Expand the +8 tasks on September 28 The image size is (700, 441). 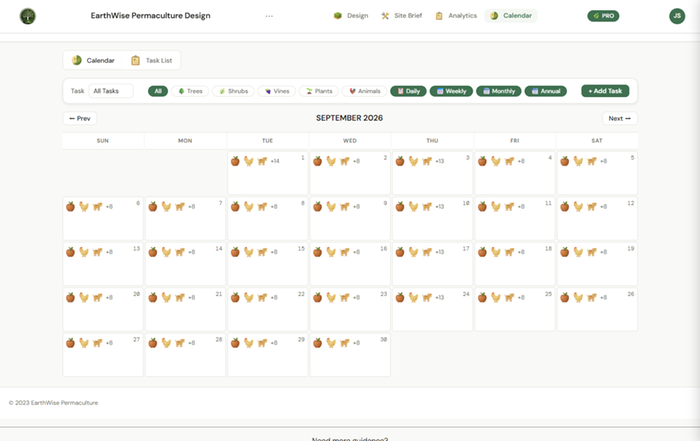192,343
